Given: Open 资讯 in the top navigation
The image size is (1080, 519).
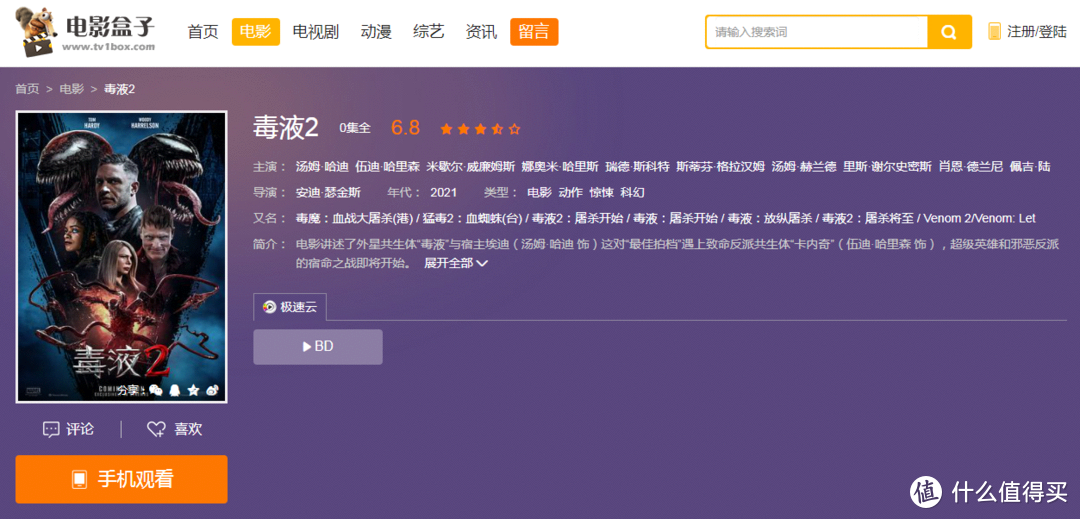Looking at the screenshot, I should pyautogui.click(x=481, y=32).
